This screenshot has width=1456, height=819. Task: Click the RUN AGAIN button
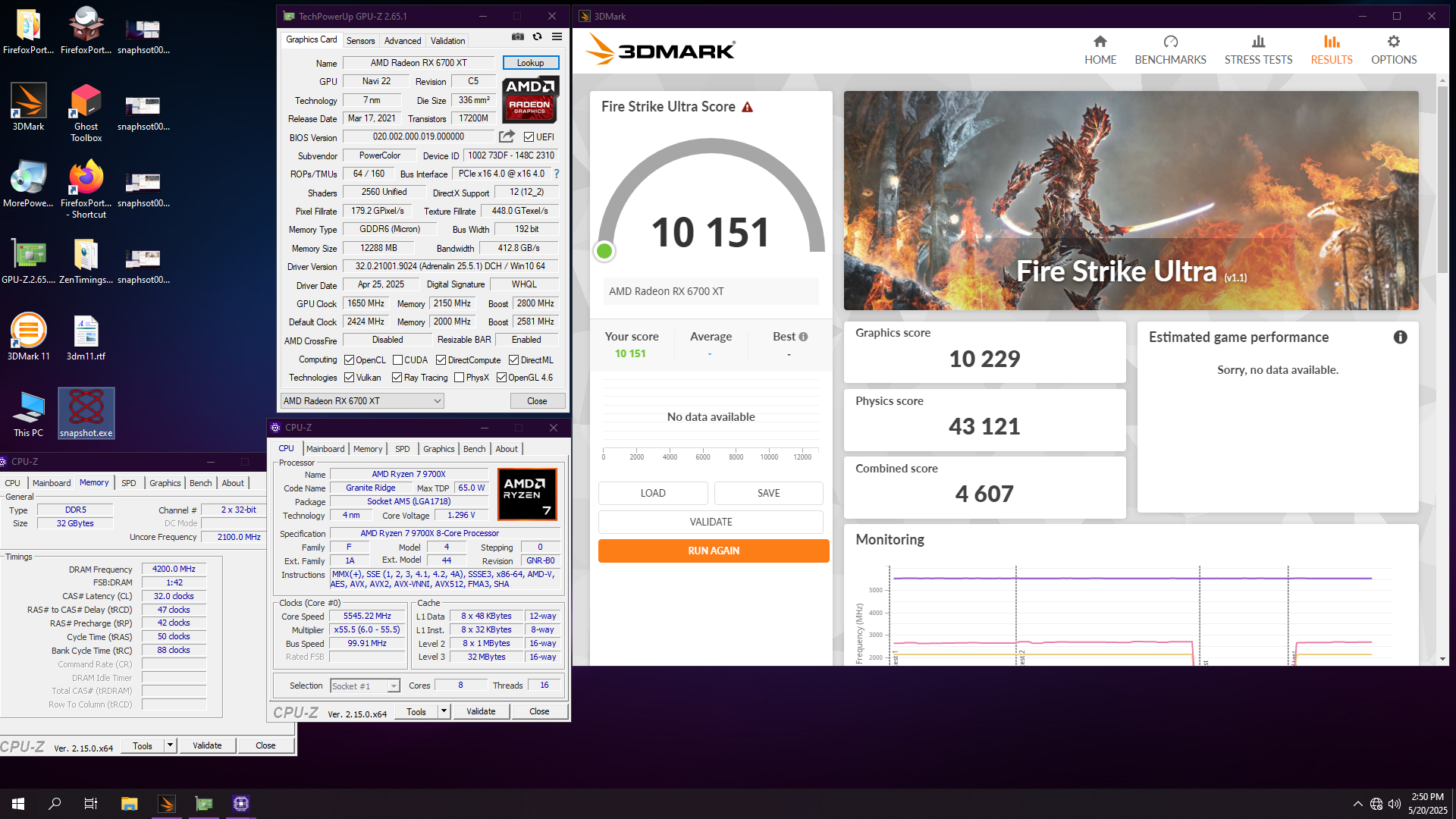coord(714,551)
